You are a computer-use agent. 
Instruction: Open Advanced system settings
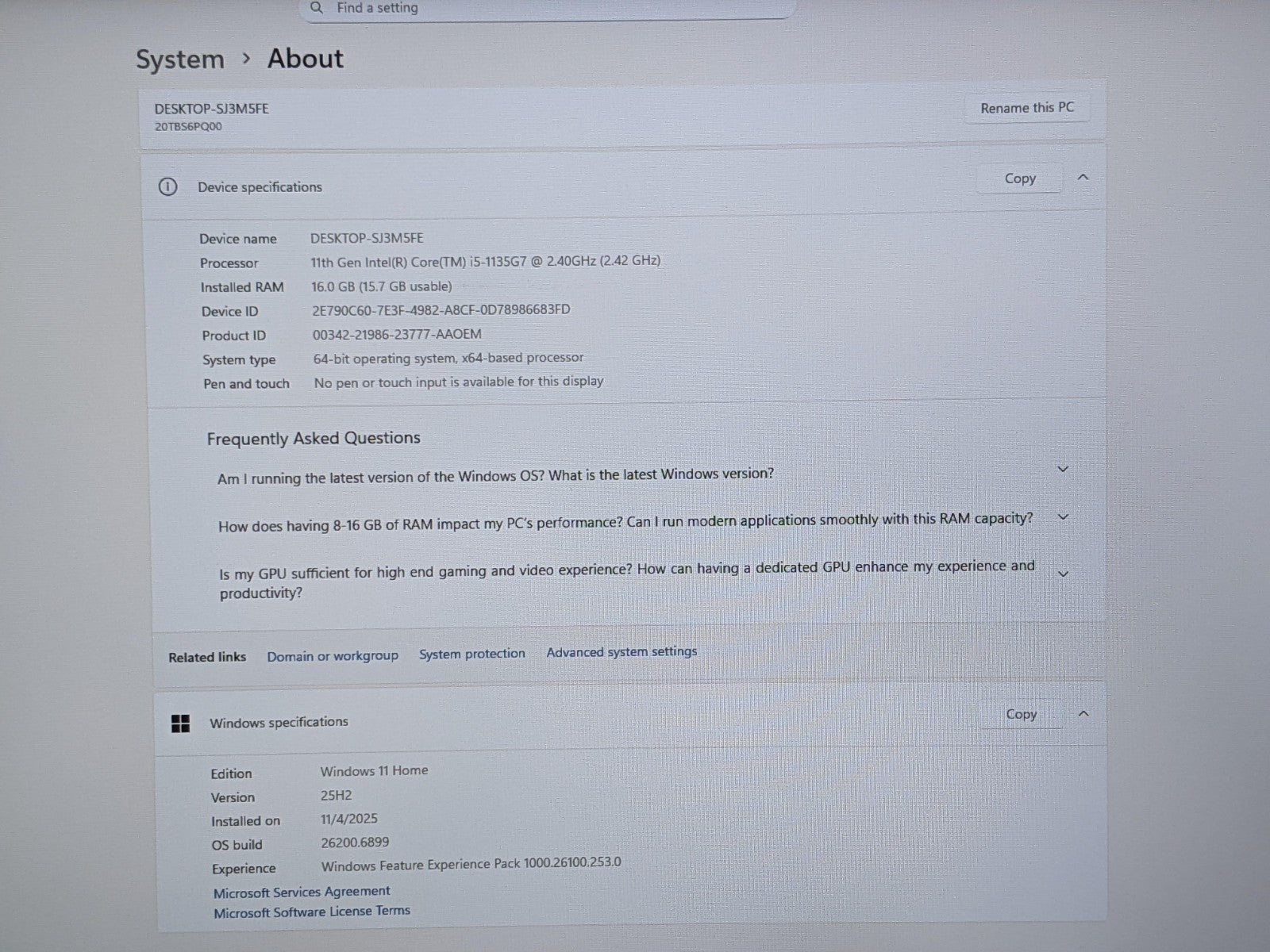[622, 652]
